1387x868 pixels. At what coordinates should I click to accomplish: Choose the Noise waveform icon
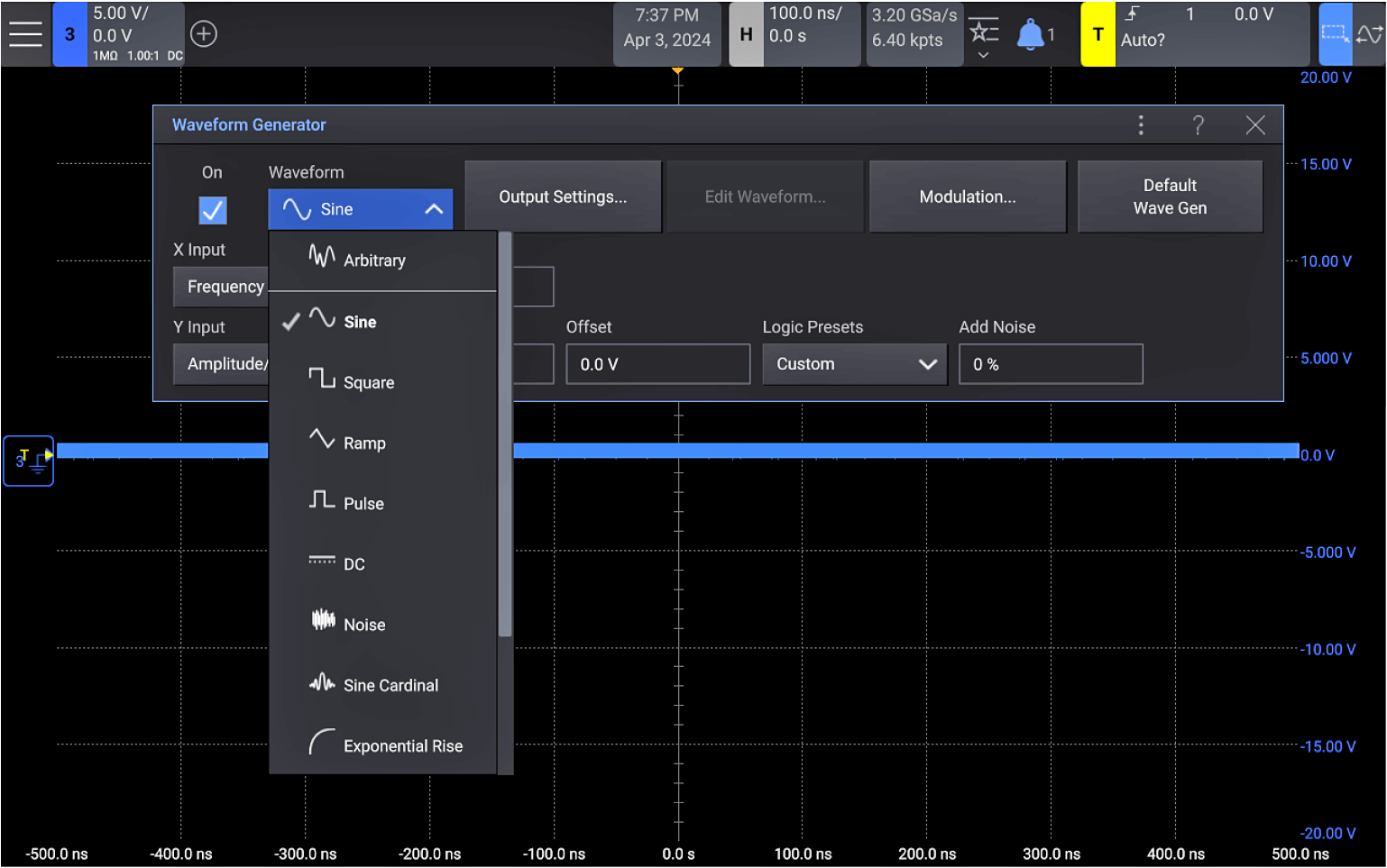point(323,619)
